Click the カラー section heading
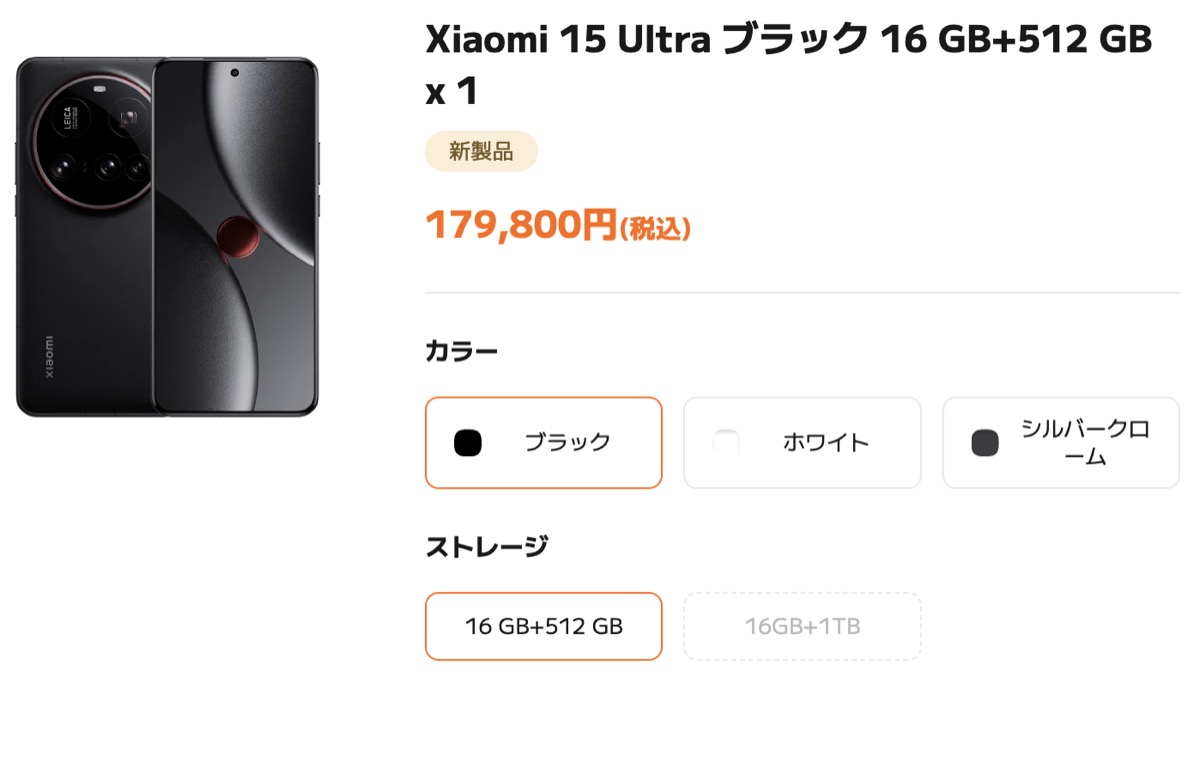1200x781 pixels. [x=461, y=352]
